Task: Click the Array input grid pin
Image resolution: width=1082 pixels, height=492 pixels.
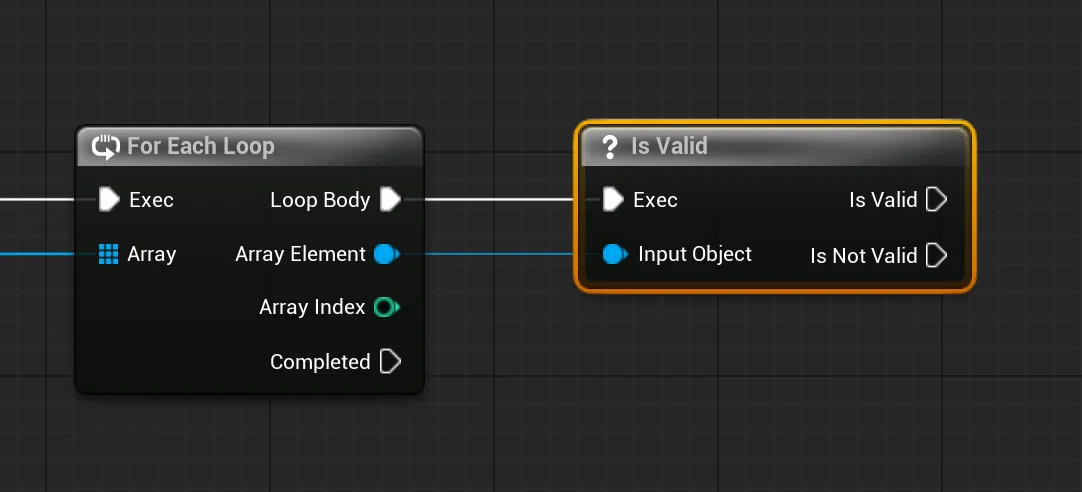Action: point(108,254)
